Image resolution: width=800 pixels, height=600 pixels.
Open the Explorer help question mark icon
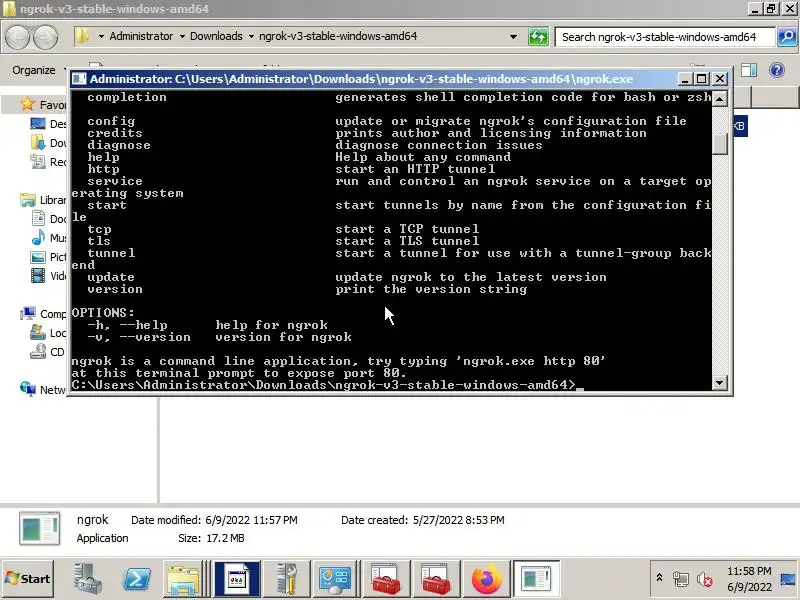[x=777, y=70]
